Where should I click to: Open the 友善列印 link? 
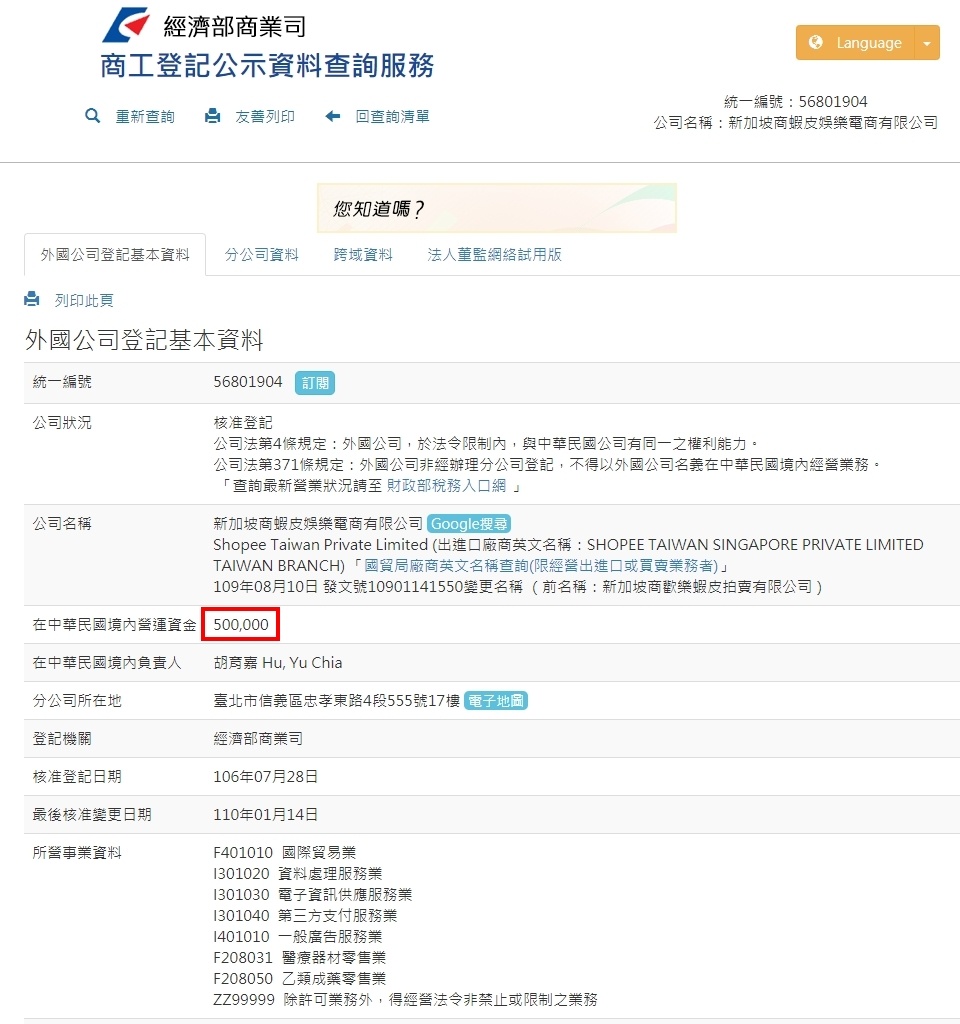coord(265,117)
